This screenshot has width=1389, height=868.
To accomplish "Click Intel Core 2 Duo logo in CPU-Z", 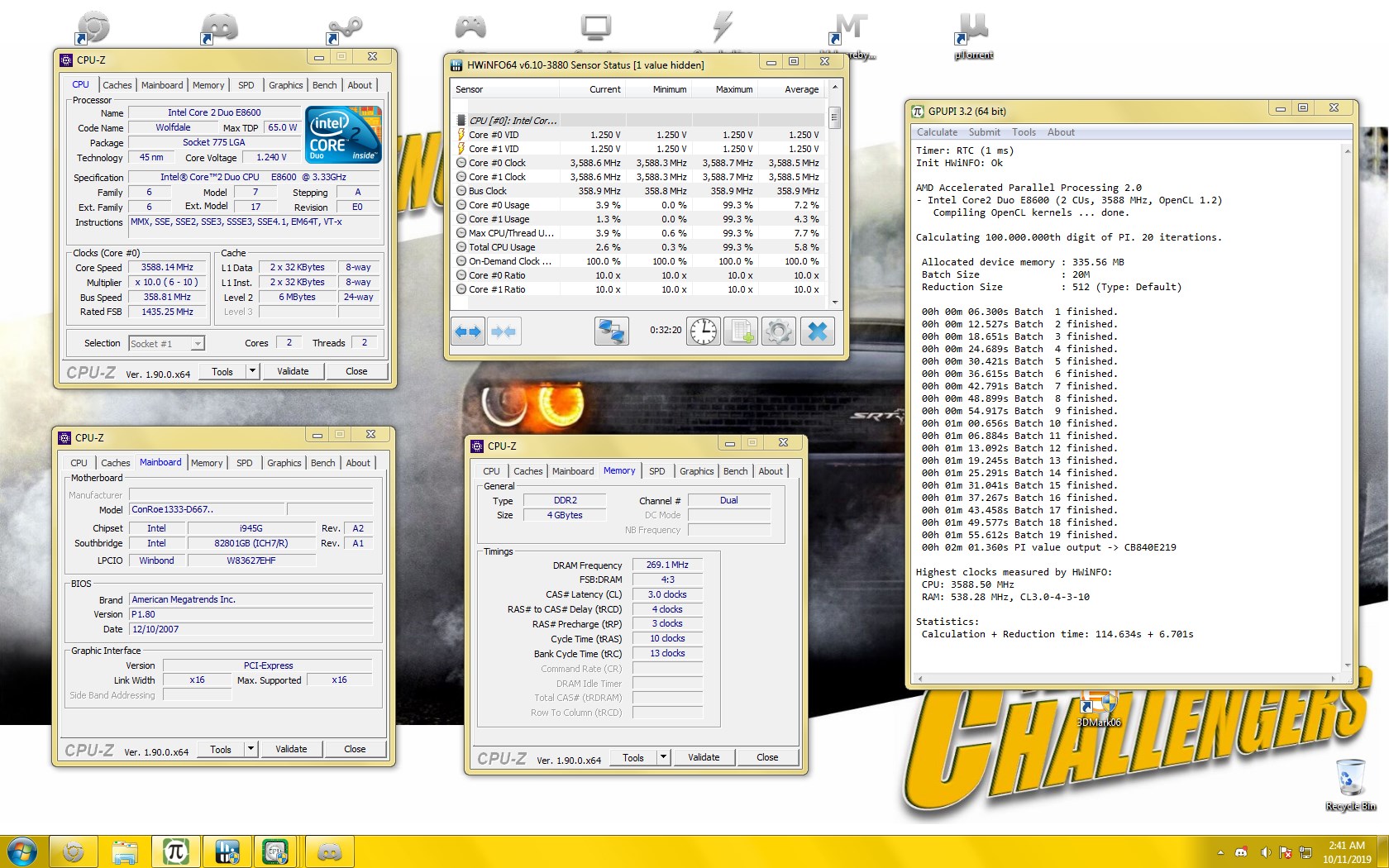I will coord(343,134).
